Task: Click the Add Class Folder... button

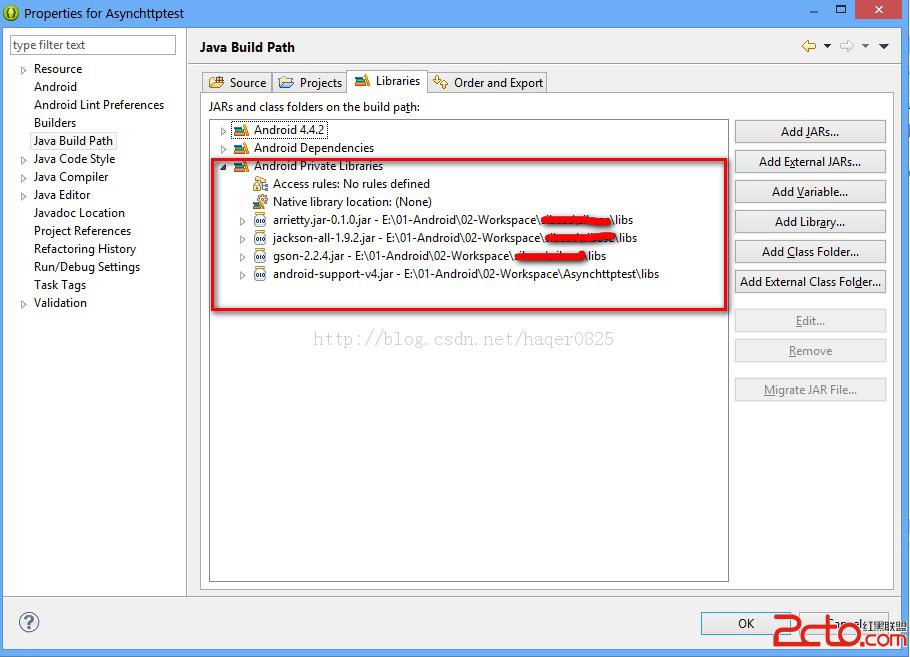Action: click(810, 252)
